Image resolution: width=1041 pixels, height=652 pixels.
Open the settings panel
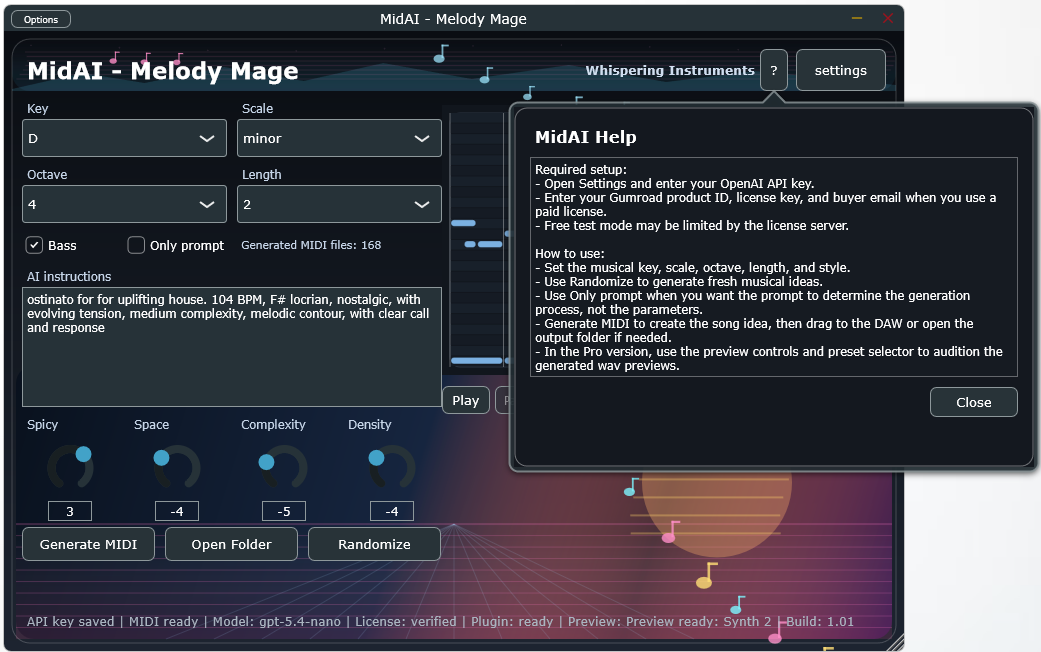coord(841,70)
